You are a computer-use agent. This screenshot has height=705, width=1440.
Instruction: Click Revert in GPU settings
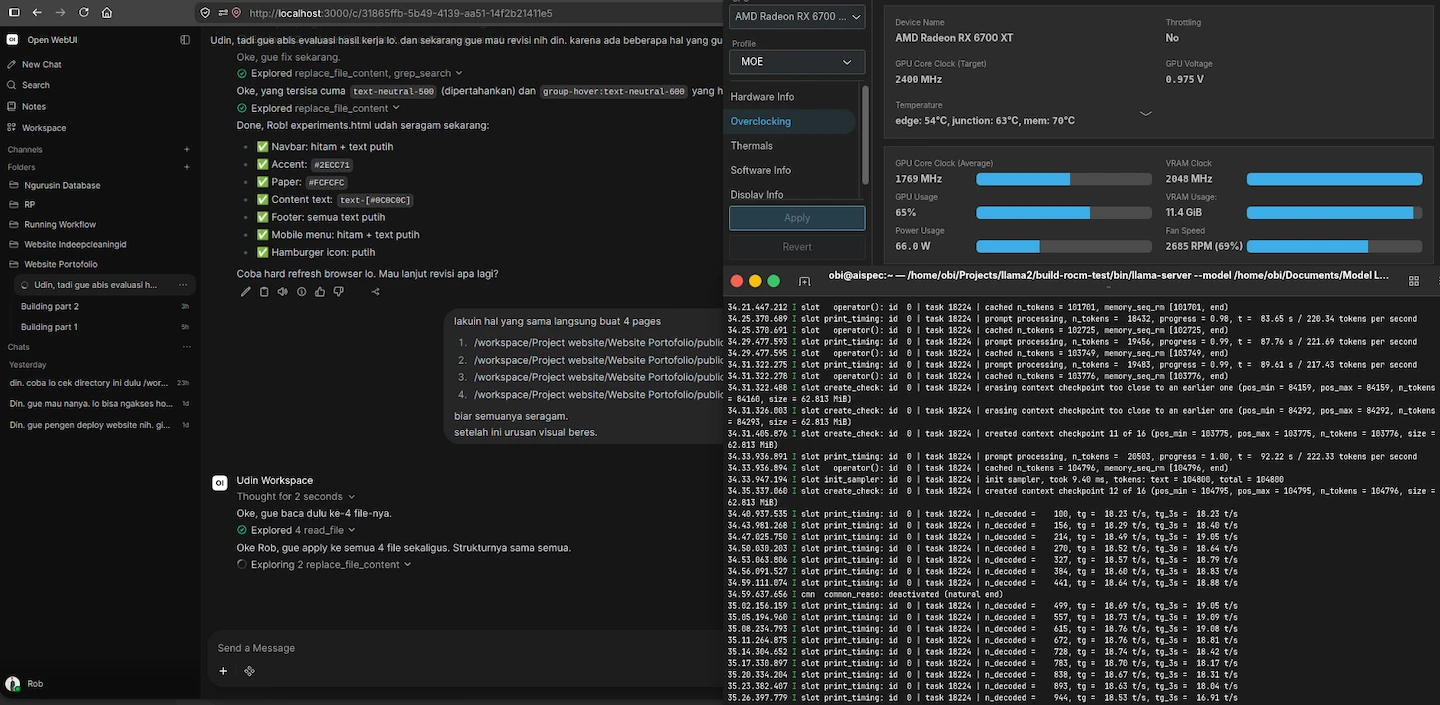pos(797,247)
